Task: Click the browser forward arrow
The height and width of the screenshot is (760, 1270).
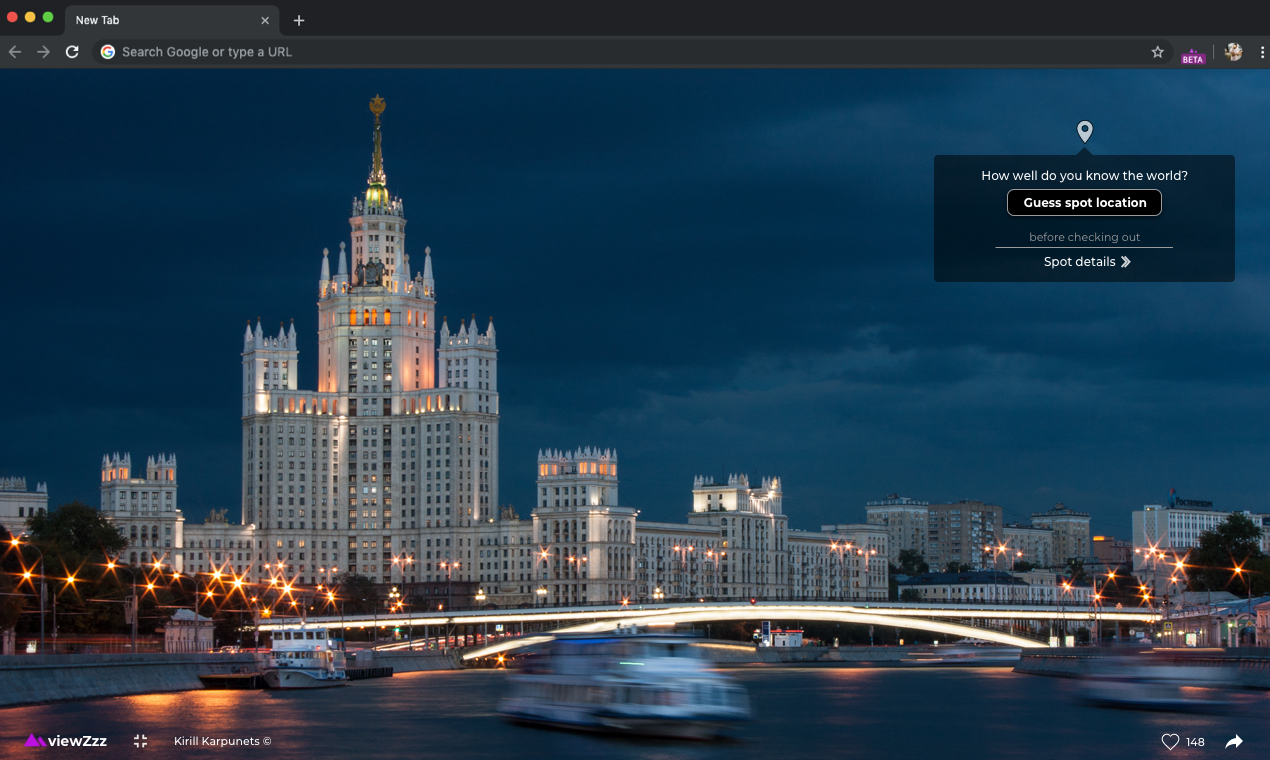Action: (43, 52)
